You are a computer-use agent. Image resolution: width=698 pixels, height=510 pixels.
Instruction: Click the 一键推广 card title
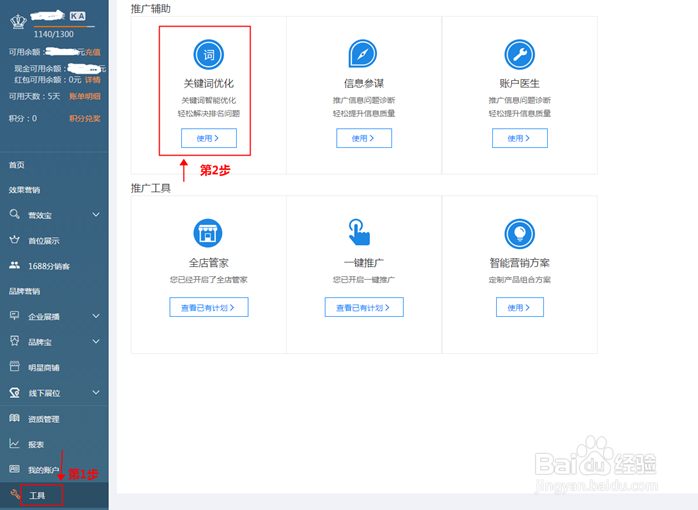[364, 263]
